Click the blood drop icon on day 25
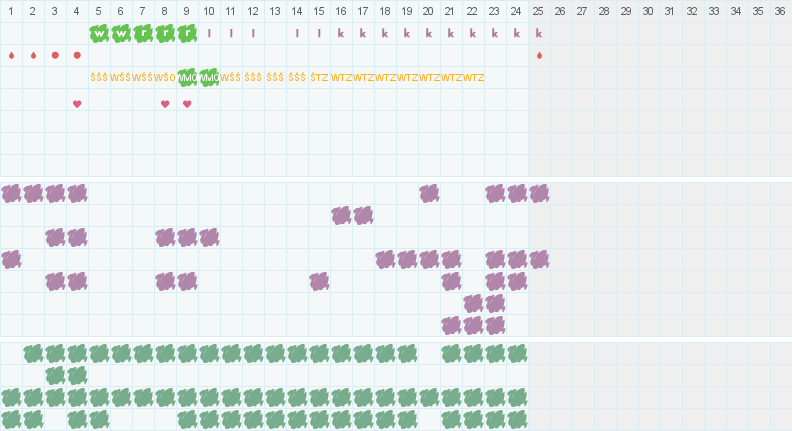 pyautogui.click(x=539, y=55)
